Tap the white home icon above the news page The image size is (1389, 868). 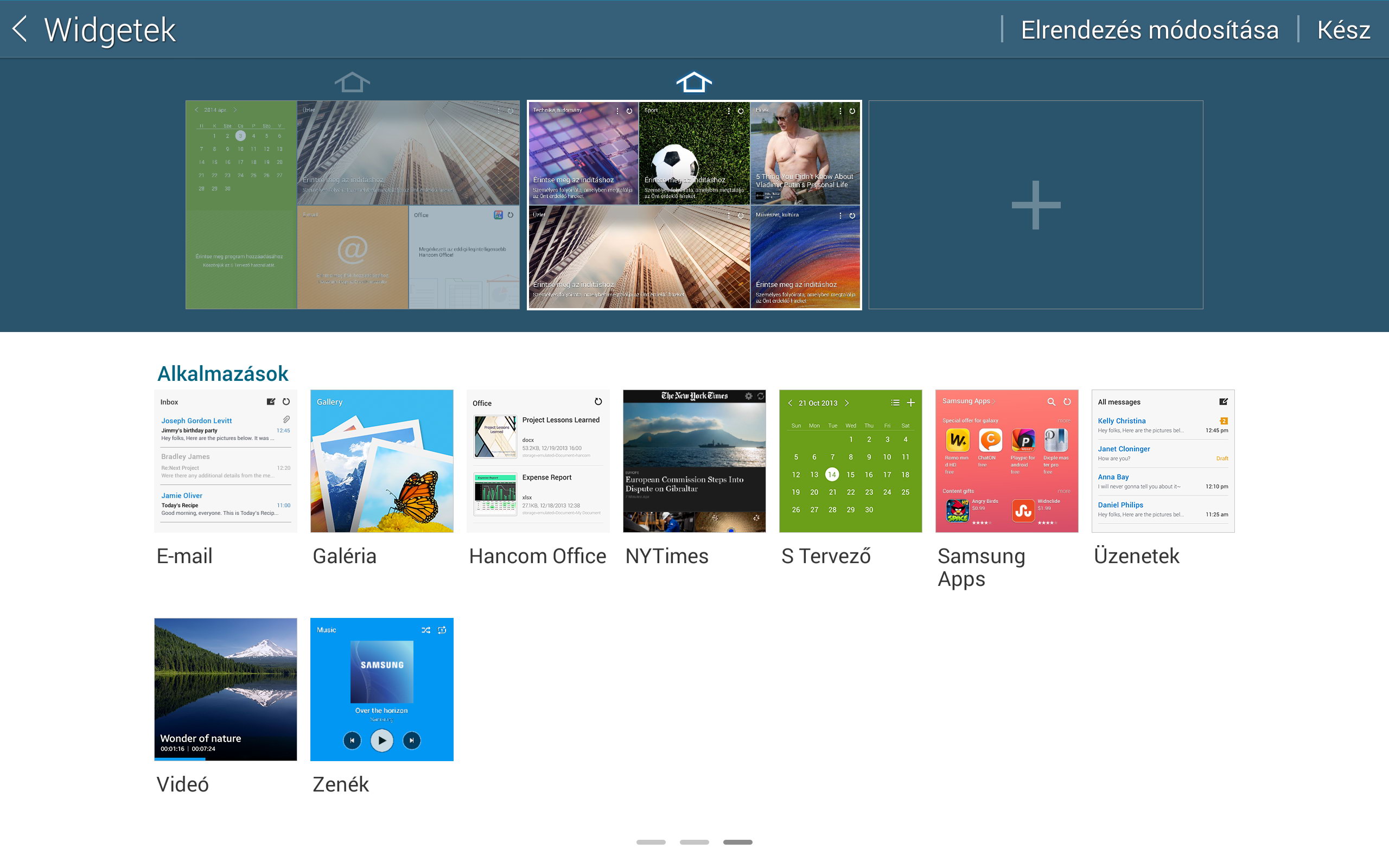tap(694, 82)
